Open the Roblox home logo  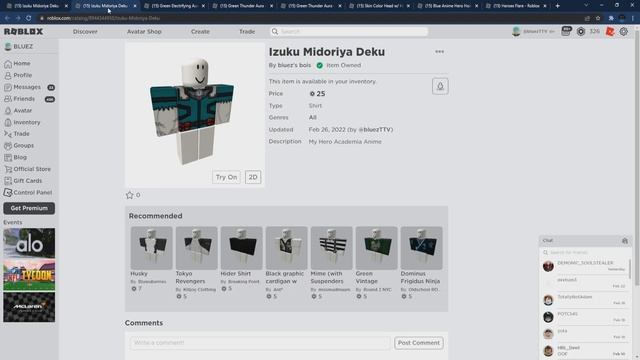[x=23, y=31]
